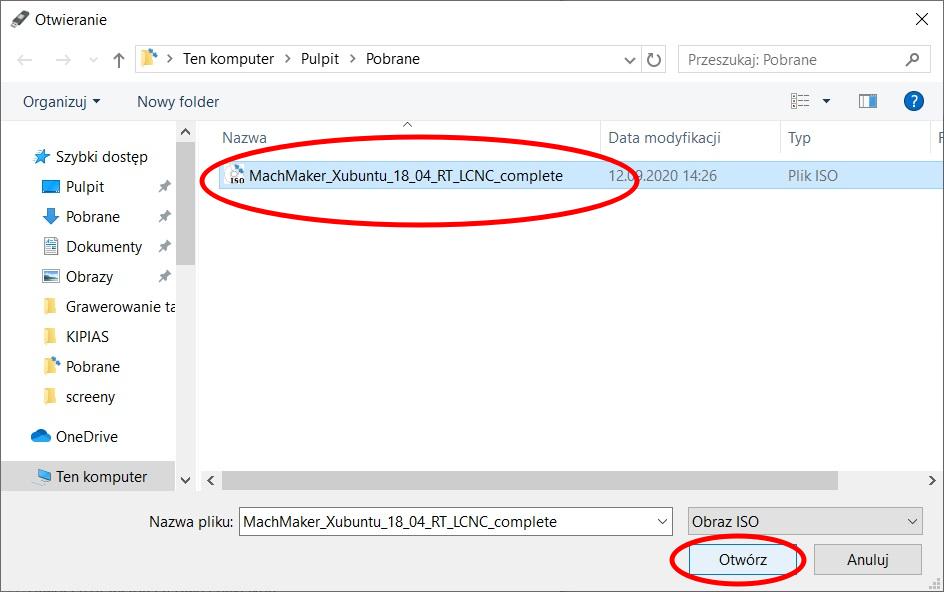Click the help question mark icon
The width and height of the screenshot is (944, 592).
912,101
